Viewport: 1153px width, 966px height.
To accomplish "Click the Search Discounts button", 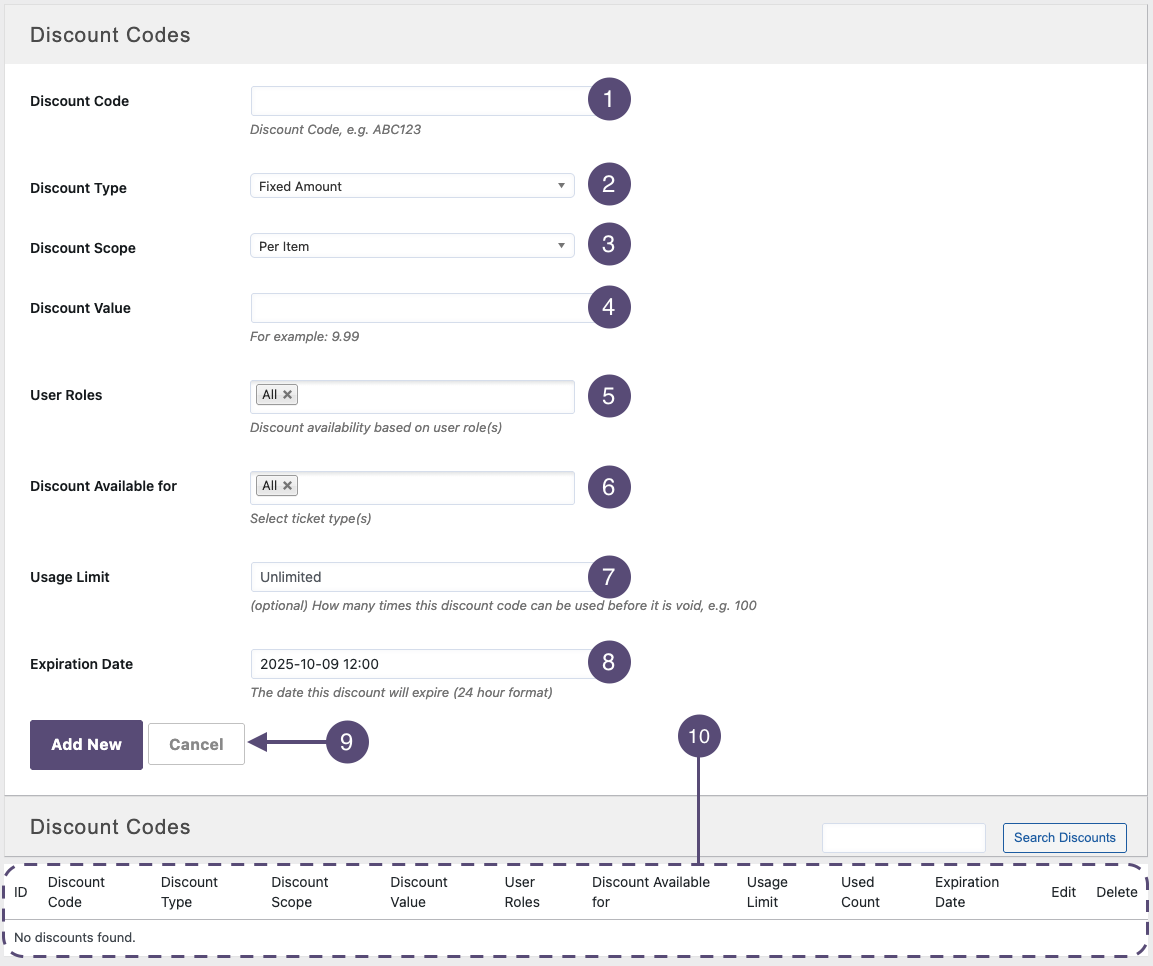I will coord(1064,838).
